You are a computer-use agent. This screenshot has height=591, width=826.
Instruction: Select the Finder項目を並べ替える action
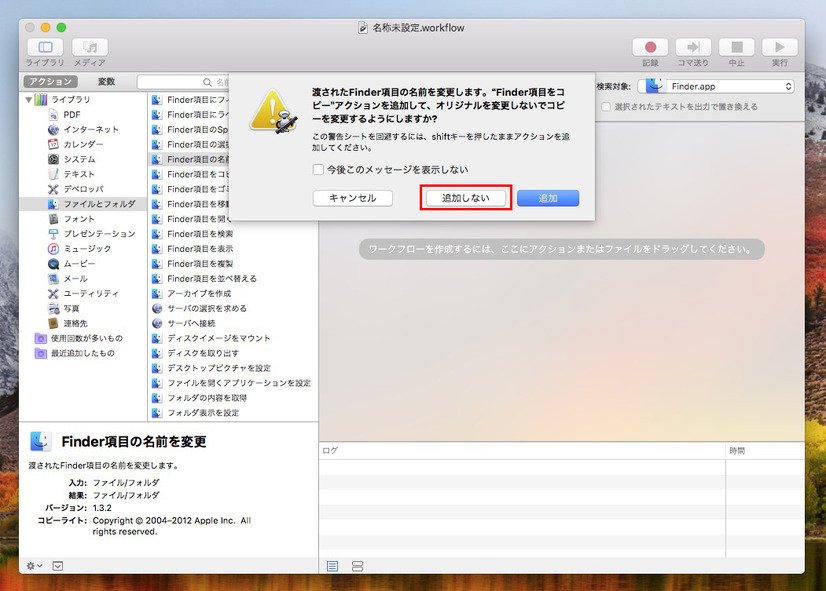point(212,278)
